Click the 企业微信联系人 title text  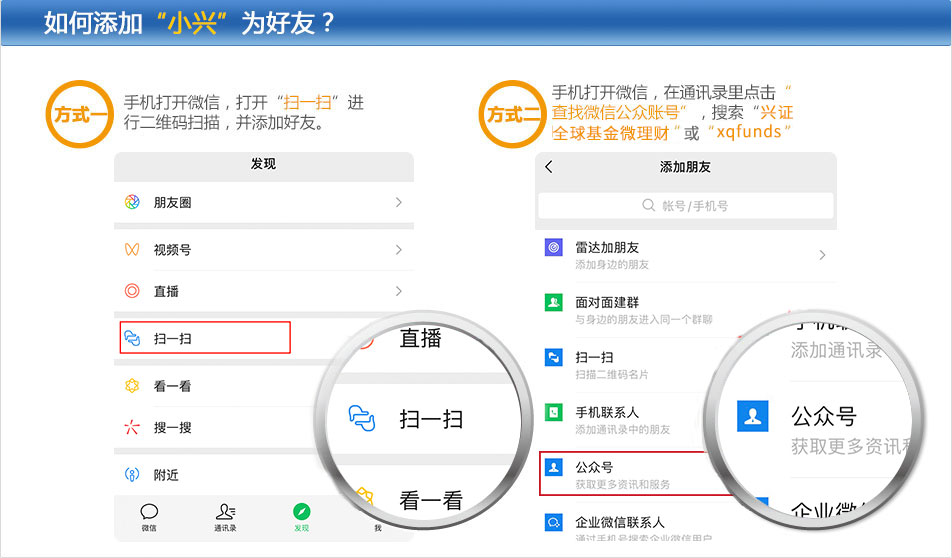click(620, 522)
